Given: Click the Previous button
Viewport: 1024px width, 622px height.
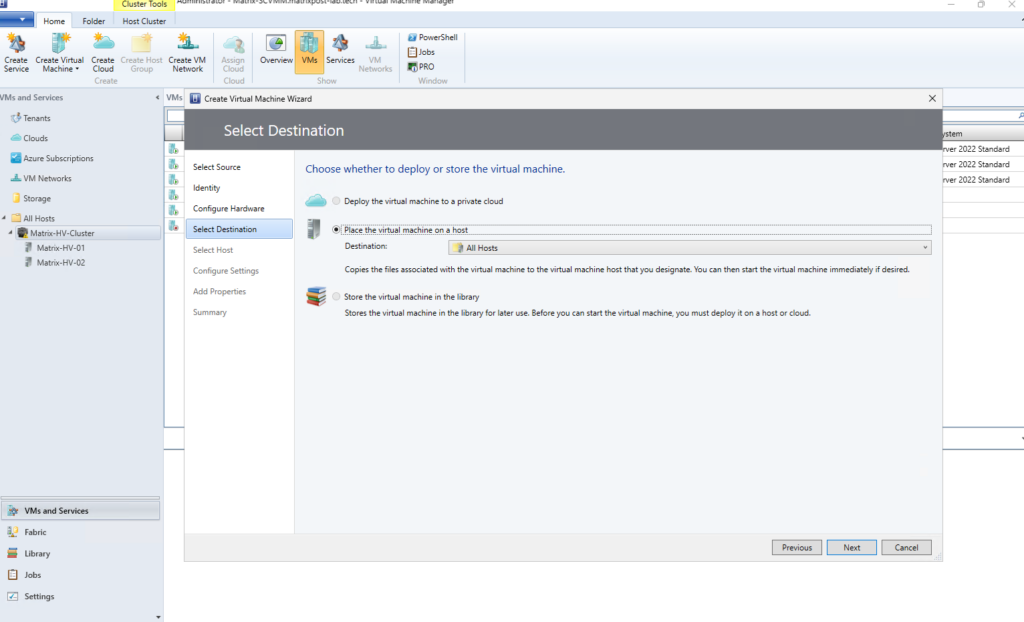Looking at the screenshot, I should pyautogui.click(x=797, y=548).
